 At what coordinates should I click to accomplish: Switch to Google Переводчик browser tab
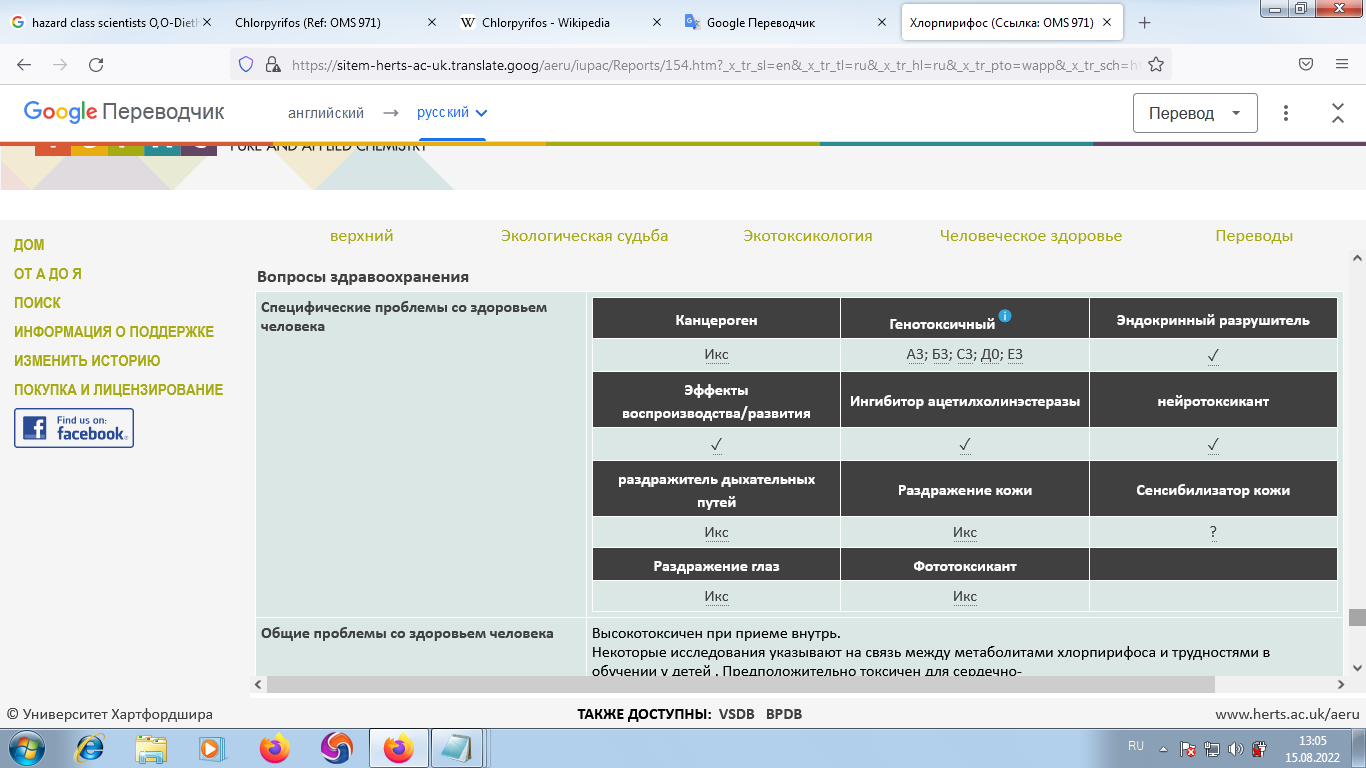coord(785,22)
